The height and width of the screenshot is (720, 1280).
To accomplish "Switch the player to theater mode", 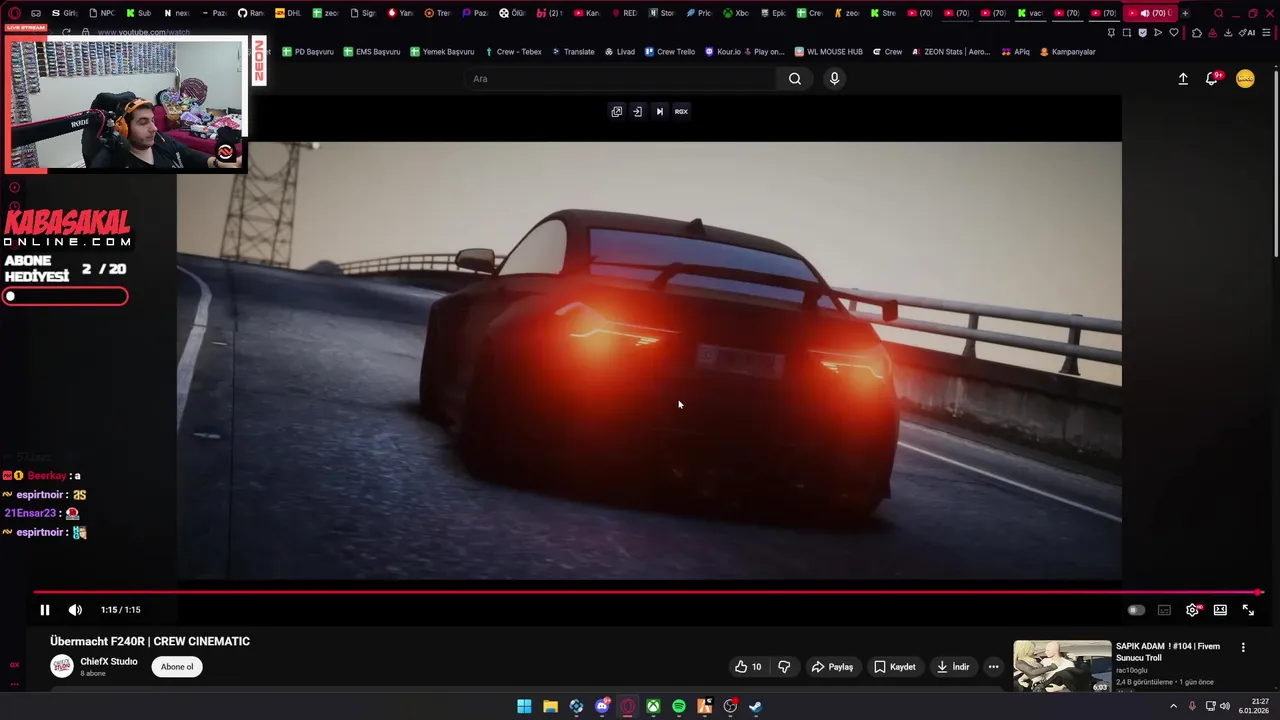I will tap(1220, 610).
